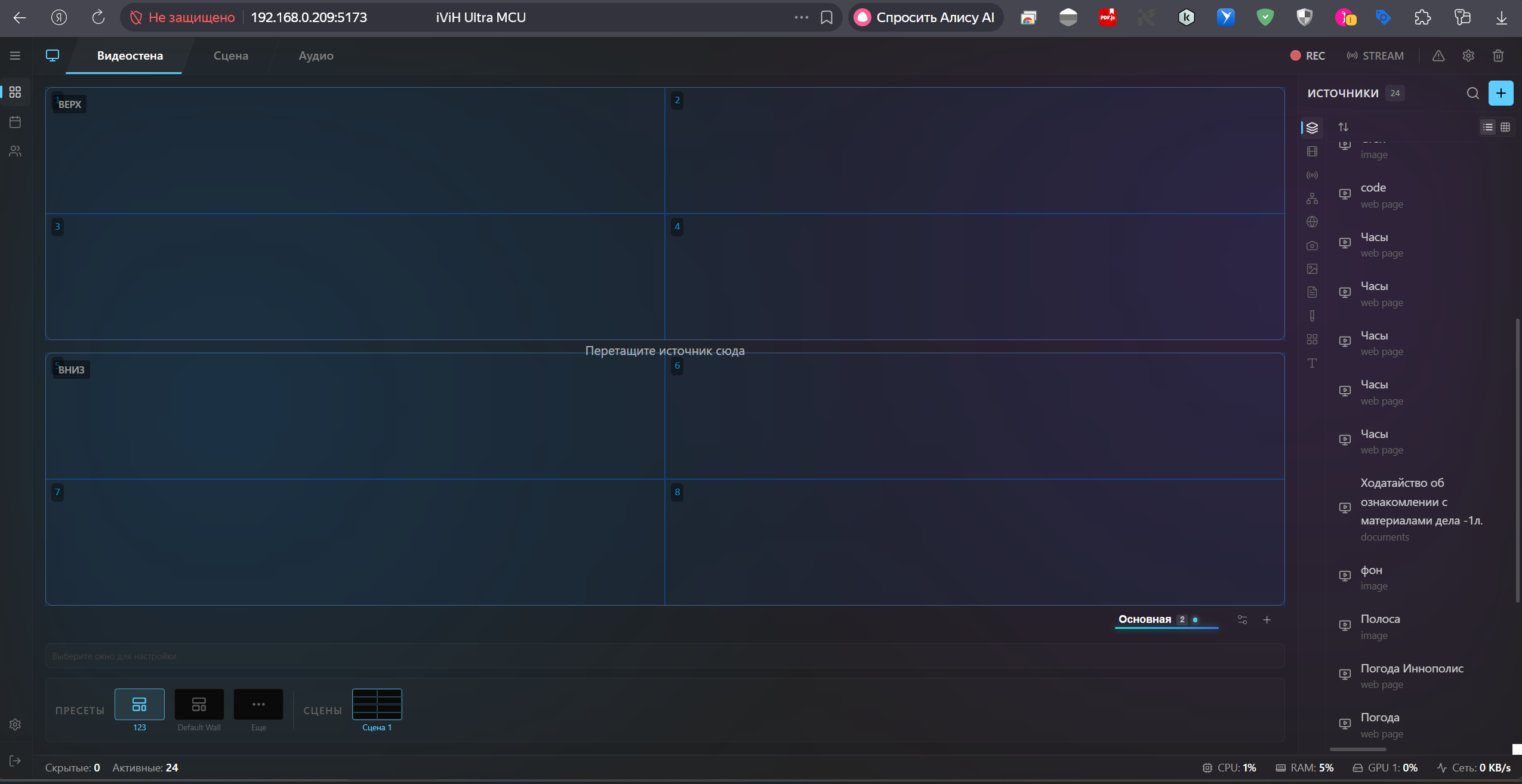The width and height of the screenshot is (1522, 784).
Task: Click the logout icon in left sidebar
Action: (x=15, y=761)
